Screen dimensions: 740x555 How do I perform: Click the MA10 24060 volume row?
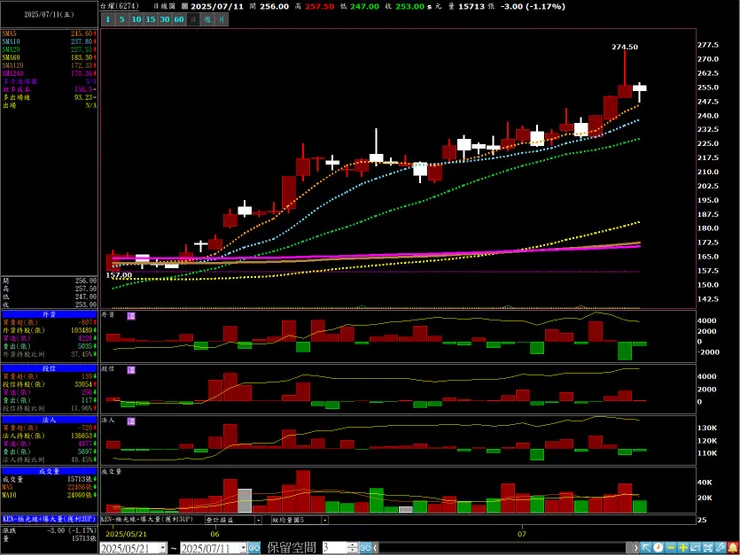coord(49,495)
